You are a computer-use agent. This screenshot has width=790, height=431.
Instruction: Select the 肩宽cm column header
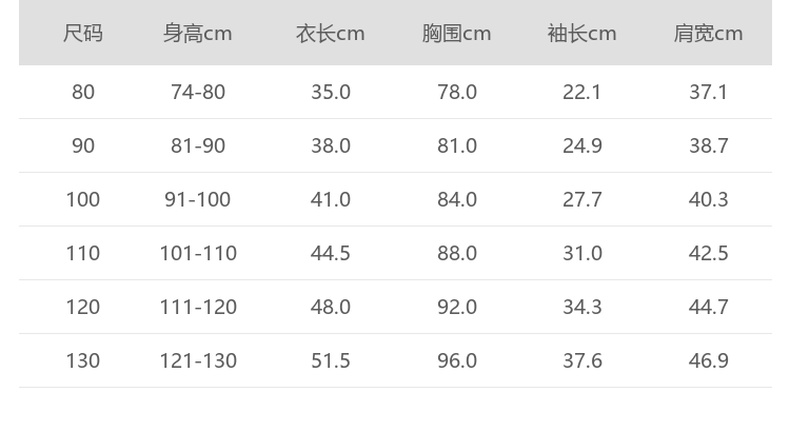(x=708, y=34)
